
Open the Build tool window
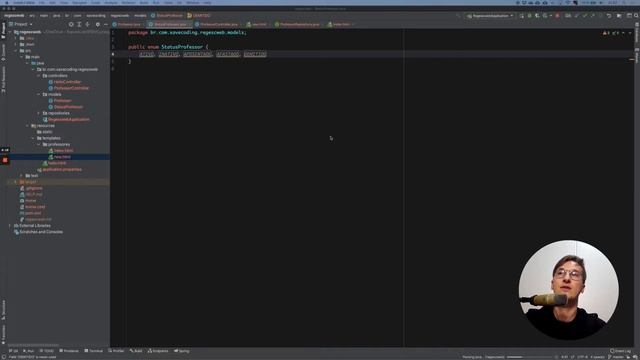click(136, 351)
